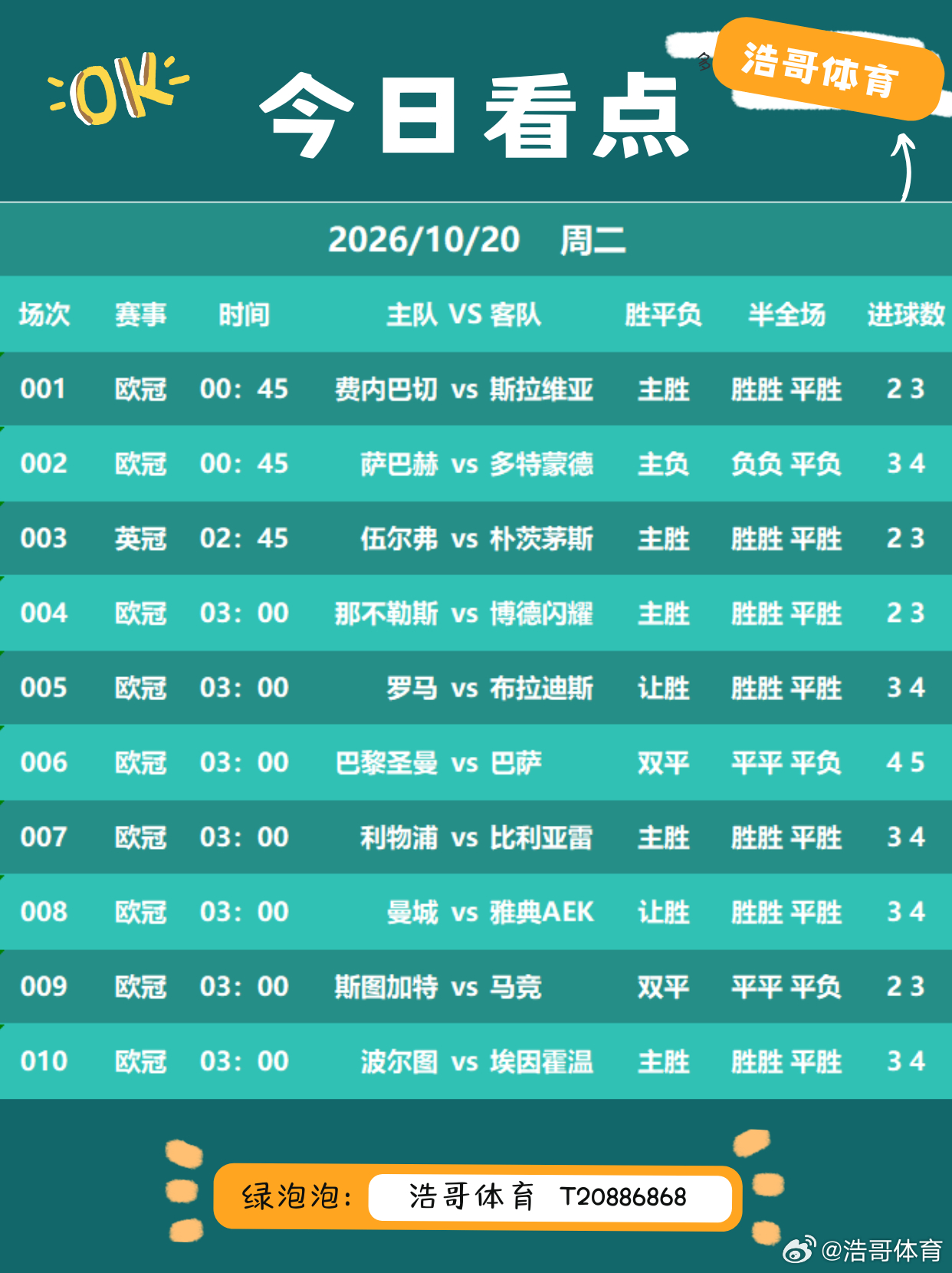Click the 时间 column header

244,314
